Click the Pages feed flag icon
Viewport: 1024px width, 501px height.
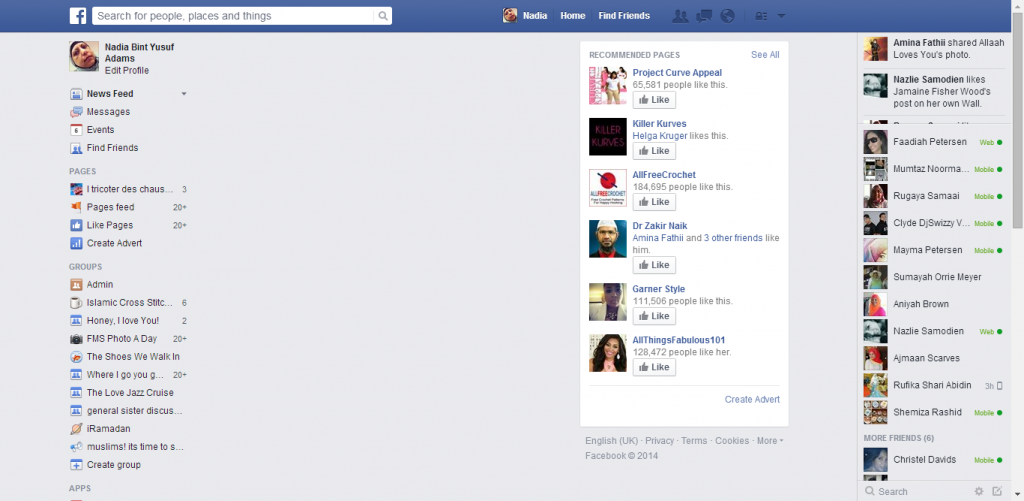(x=76, y=207)
